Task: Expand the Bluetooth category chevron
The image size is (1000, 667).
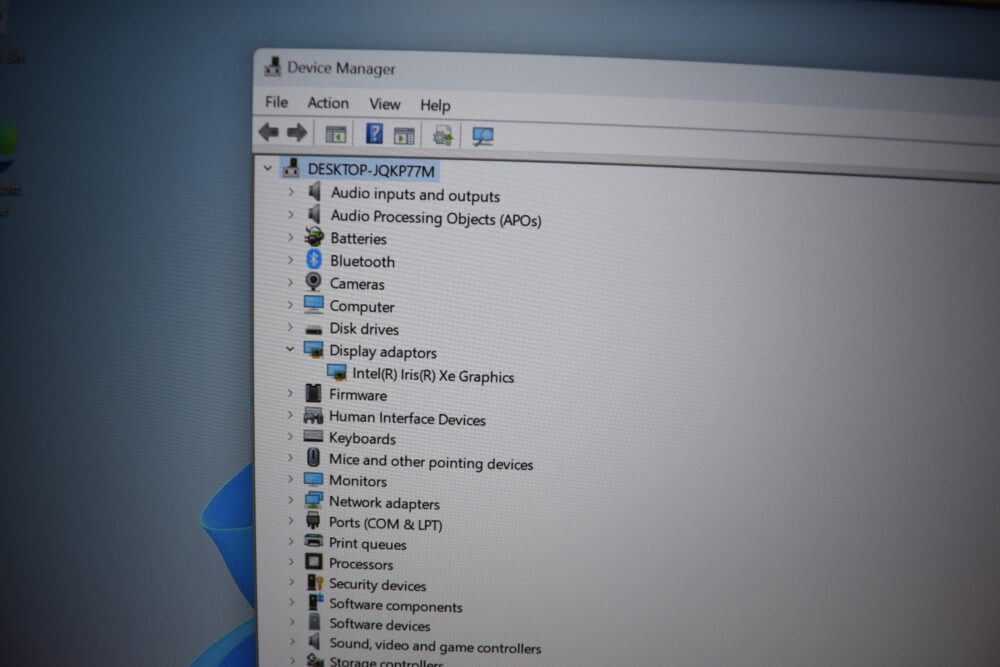Action: 291,260
